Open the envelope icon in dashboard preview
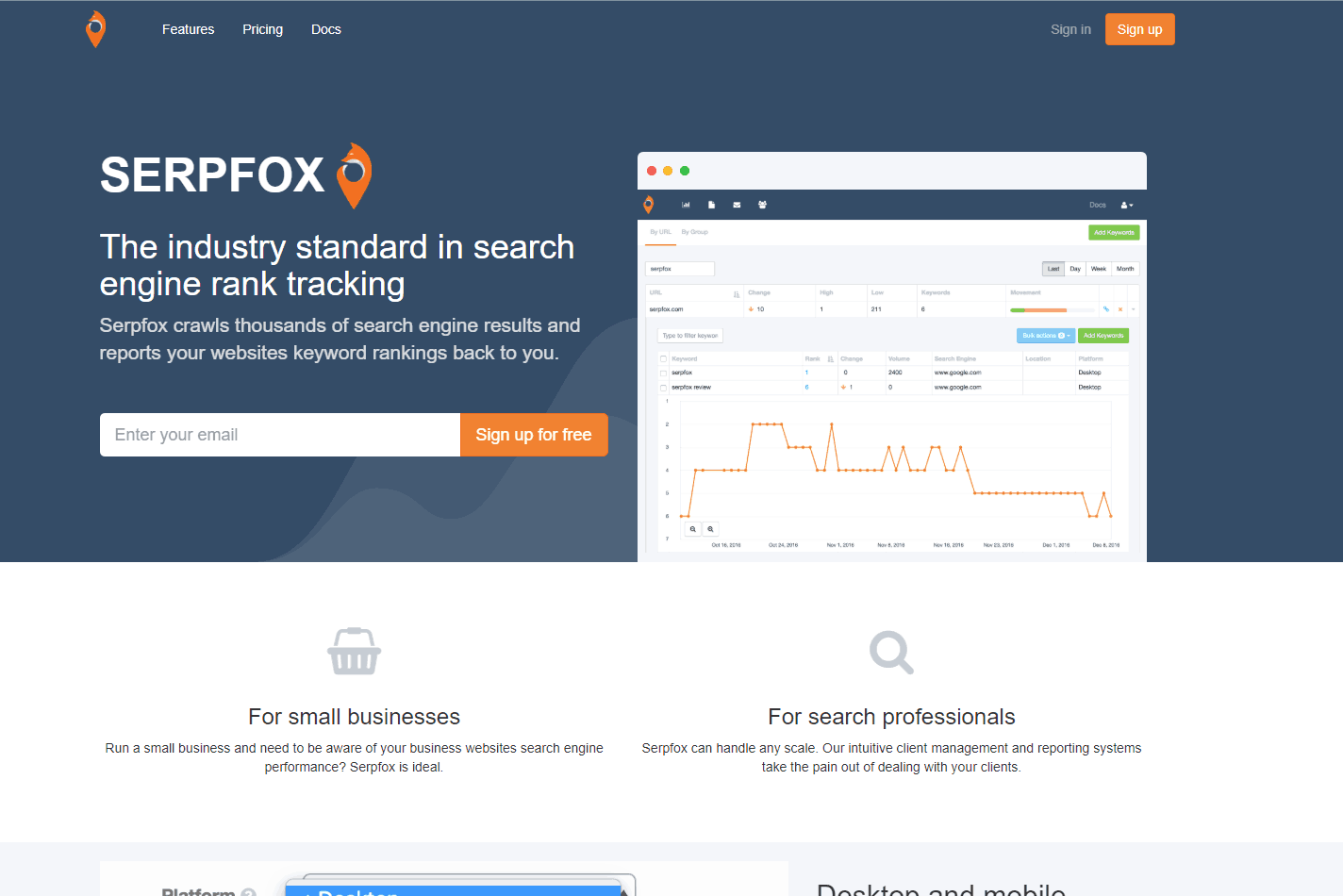This screenshot has height=896, width=1343. pyautogui.click(x=737, y=205)
